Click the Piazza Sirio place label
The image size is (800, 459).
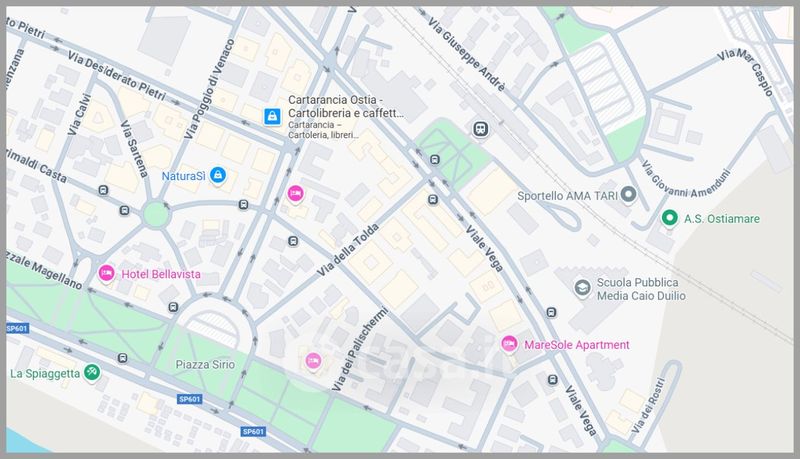[x=205, y=365]
